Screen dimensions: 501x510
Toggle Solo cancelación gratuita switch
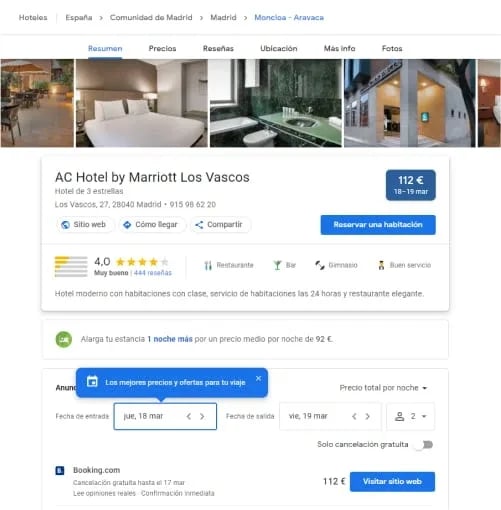pos(424,445)
